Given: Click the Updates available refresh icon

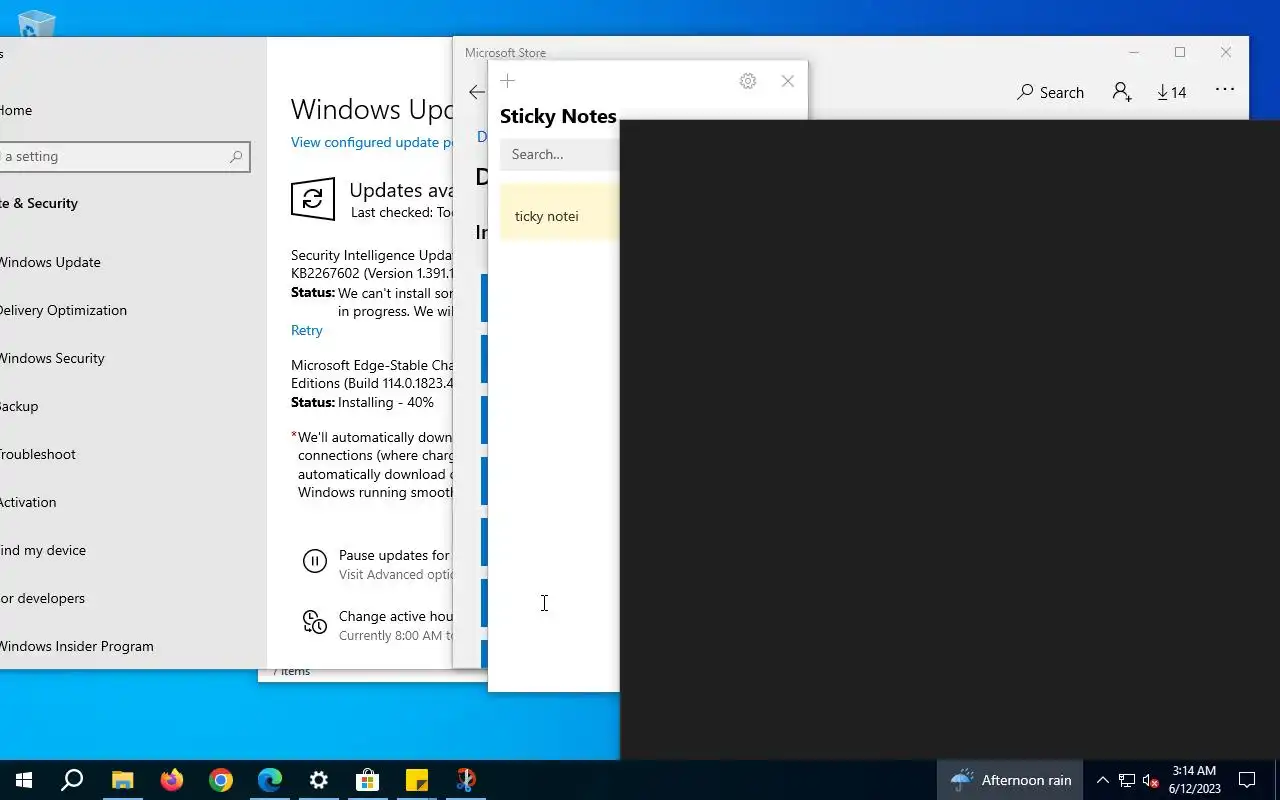Looking at the screenshot, I should (x=313, y=199).
